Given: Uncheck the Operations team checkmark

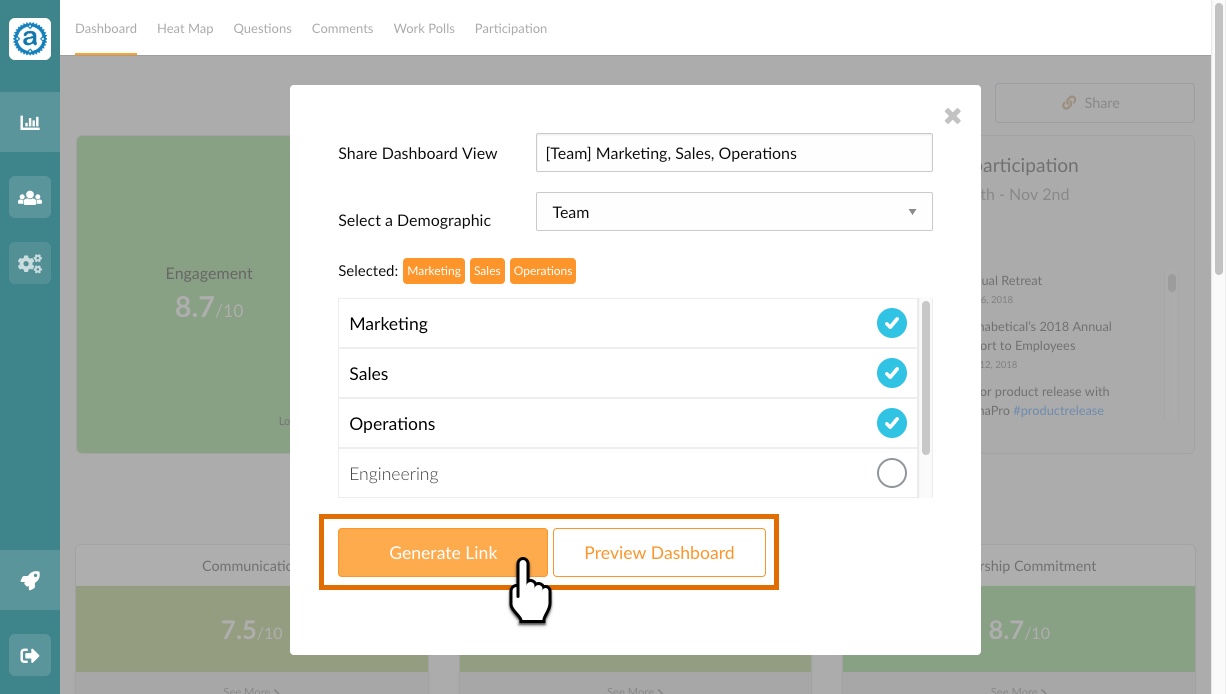Looking at the screenshot, I should pos(892,423).
